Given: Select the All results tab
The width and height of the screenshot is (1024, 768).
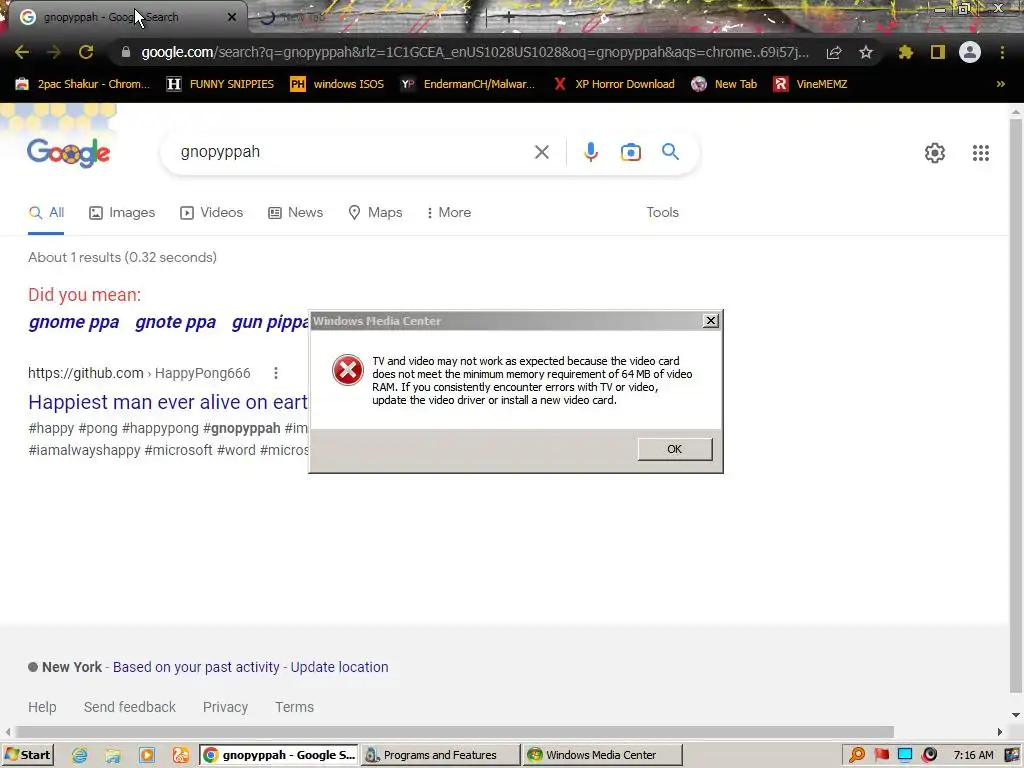Looking at the screenshot, I should pyautogui.click(x=46, y=213).
